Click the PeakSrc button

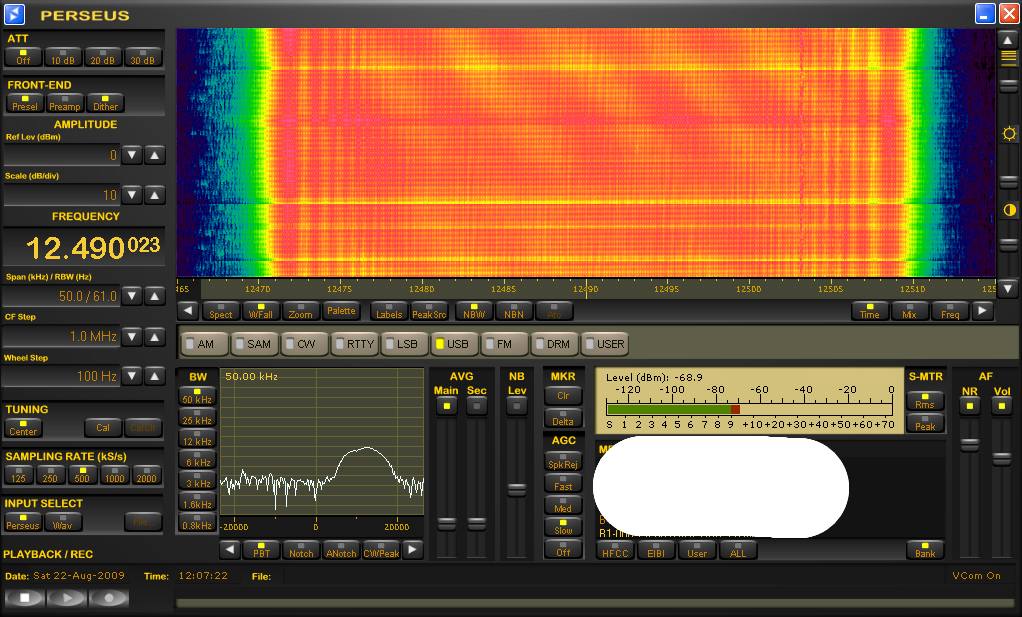(x=429, y=311)
